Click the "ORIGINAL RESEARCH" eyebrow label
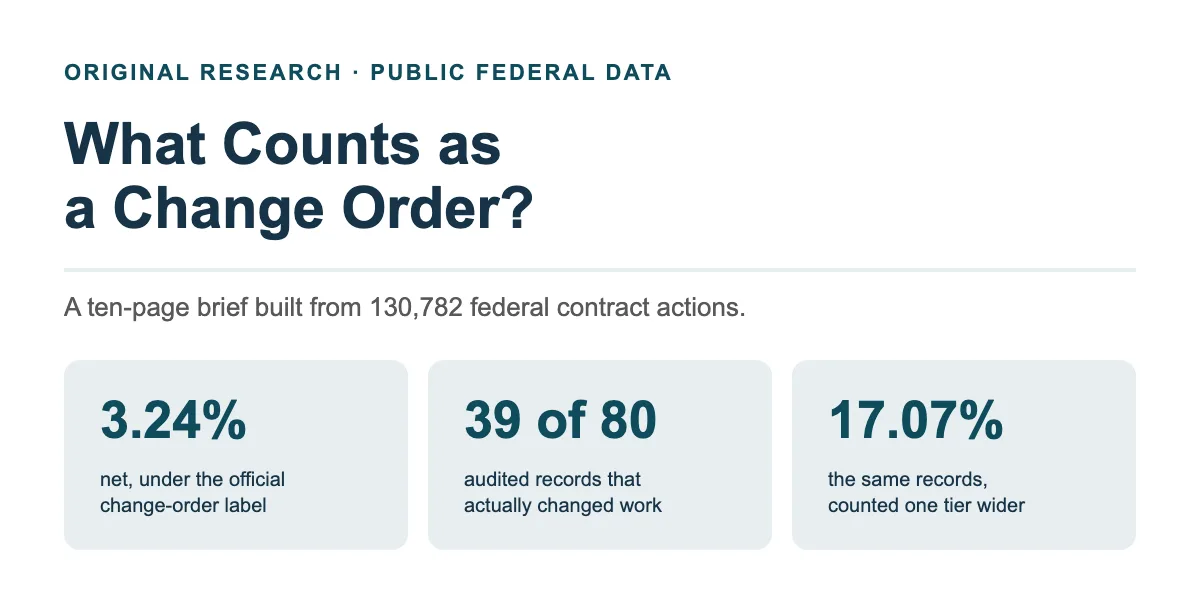1200x600 pixels. (203, 73)
